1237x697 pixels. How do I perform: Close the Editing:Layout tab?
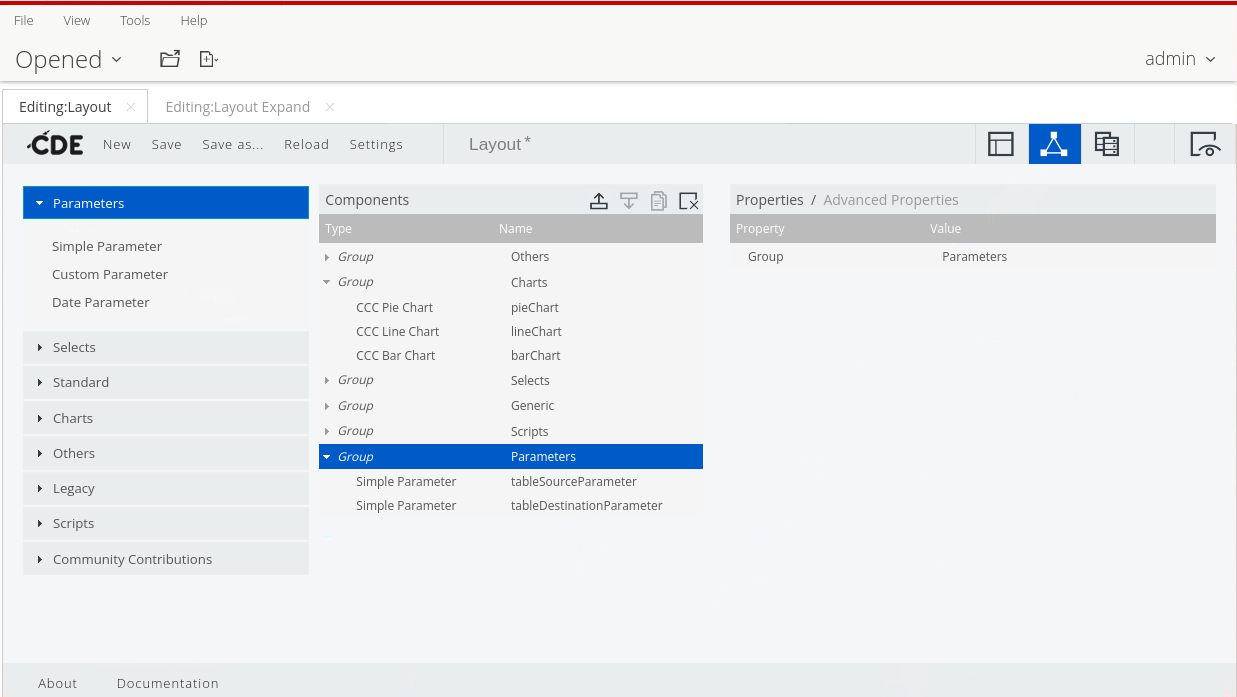point(131,107)
